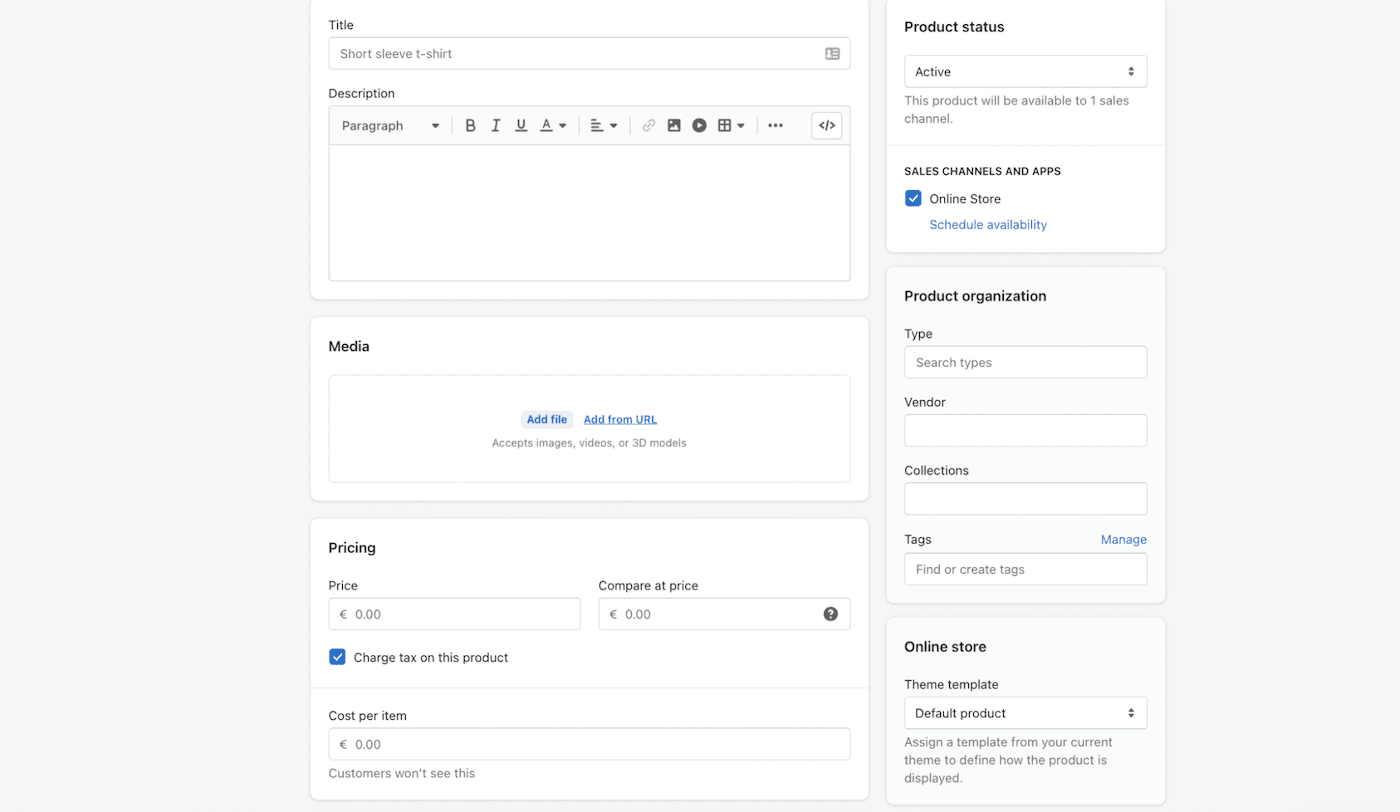
Task: Click into the Description text area
Action: coord(589,213)
